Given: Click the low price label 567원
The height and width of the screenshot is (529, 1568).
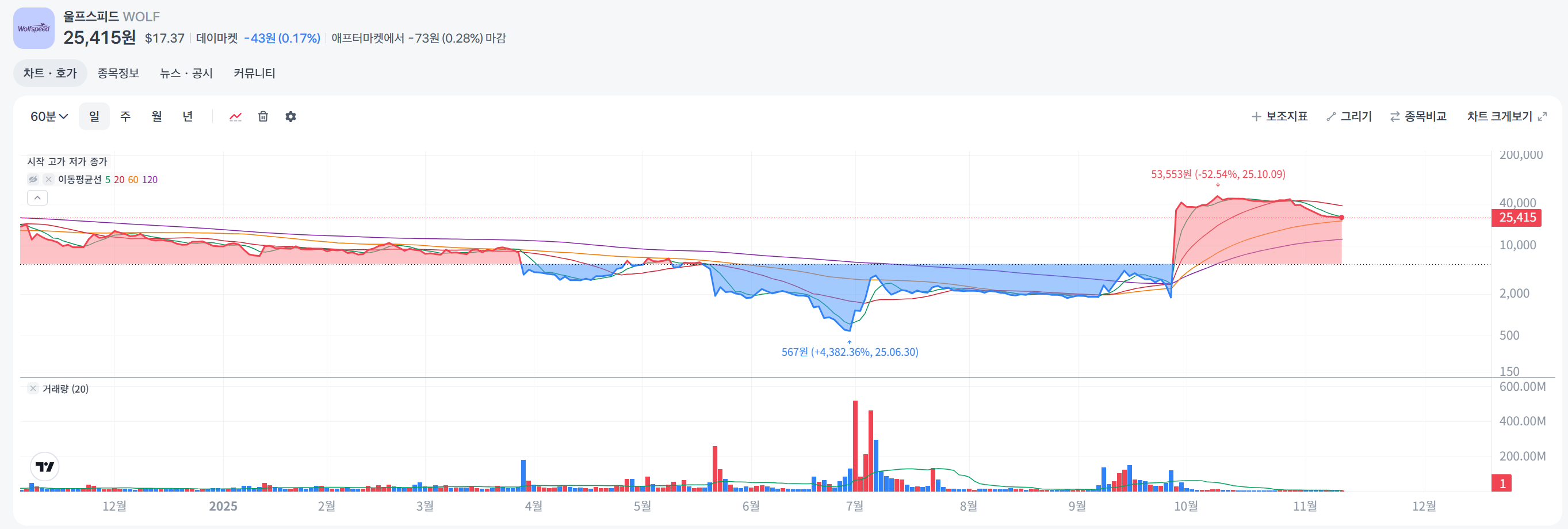Looking at the screenshot, I should click(x=850, y=352).
